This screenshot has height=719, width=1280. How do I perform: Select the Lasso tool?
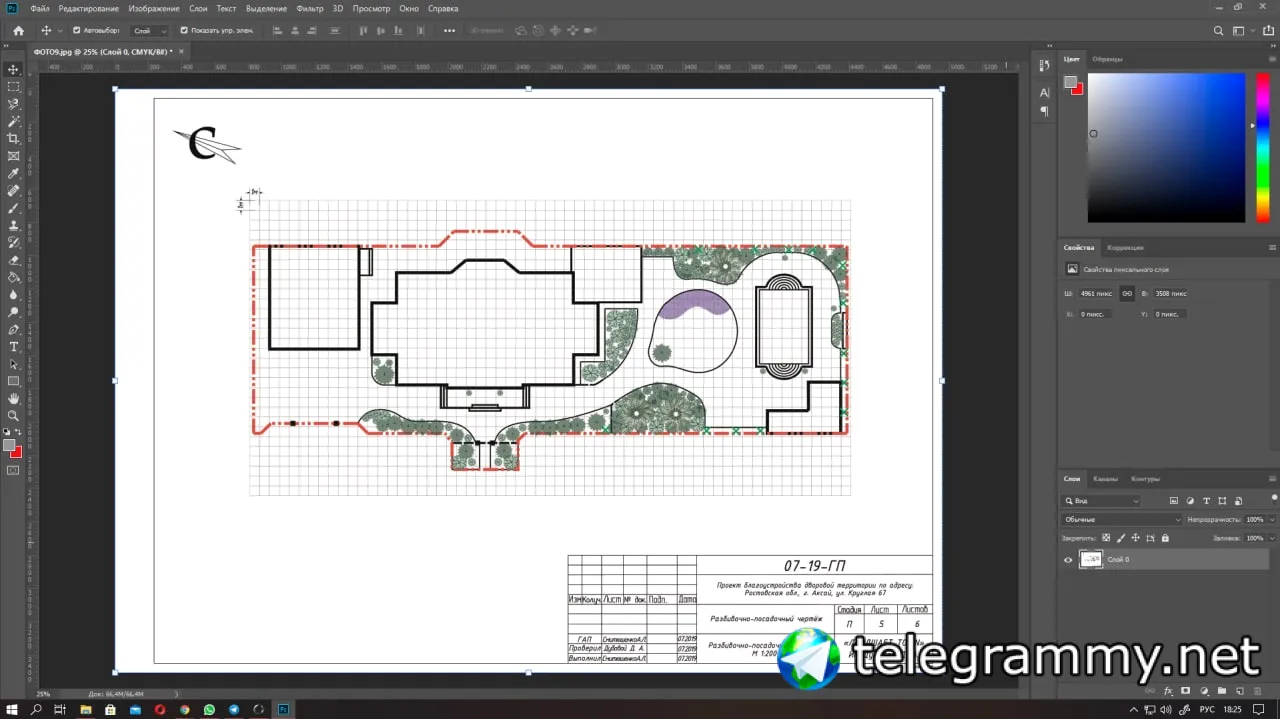[14, 104]
